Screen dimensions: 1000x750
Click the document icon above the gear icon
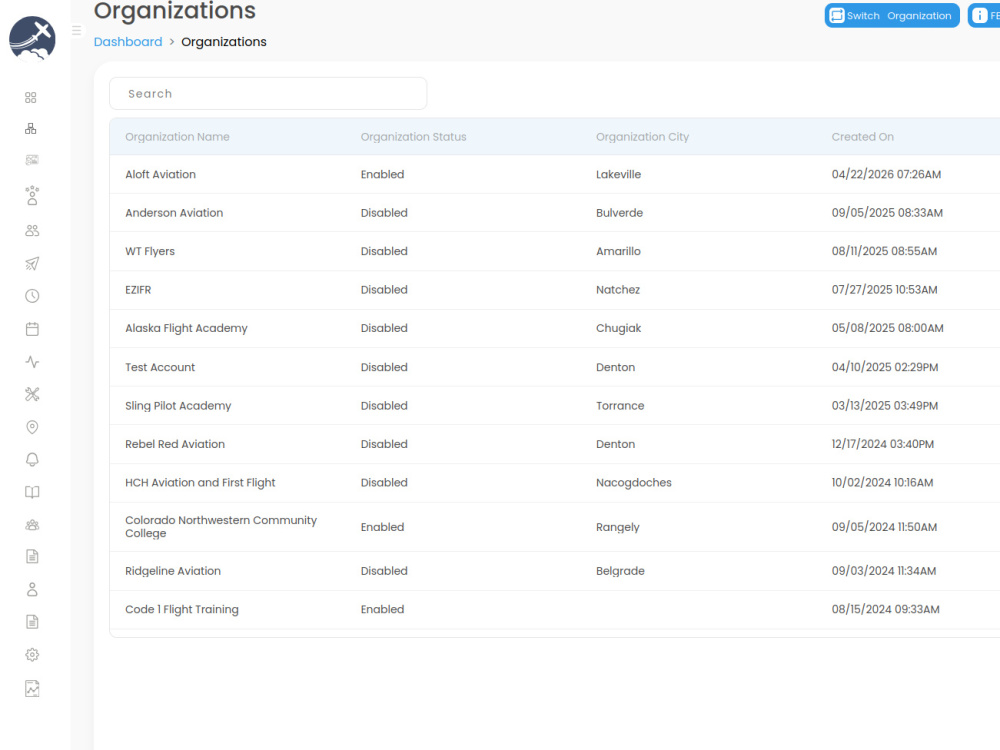(32, 622)
